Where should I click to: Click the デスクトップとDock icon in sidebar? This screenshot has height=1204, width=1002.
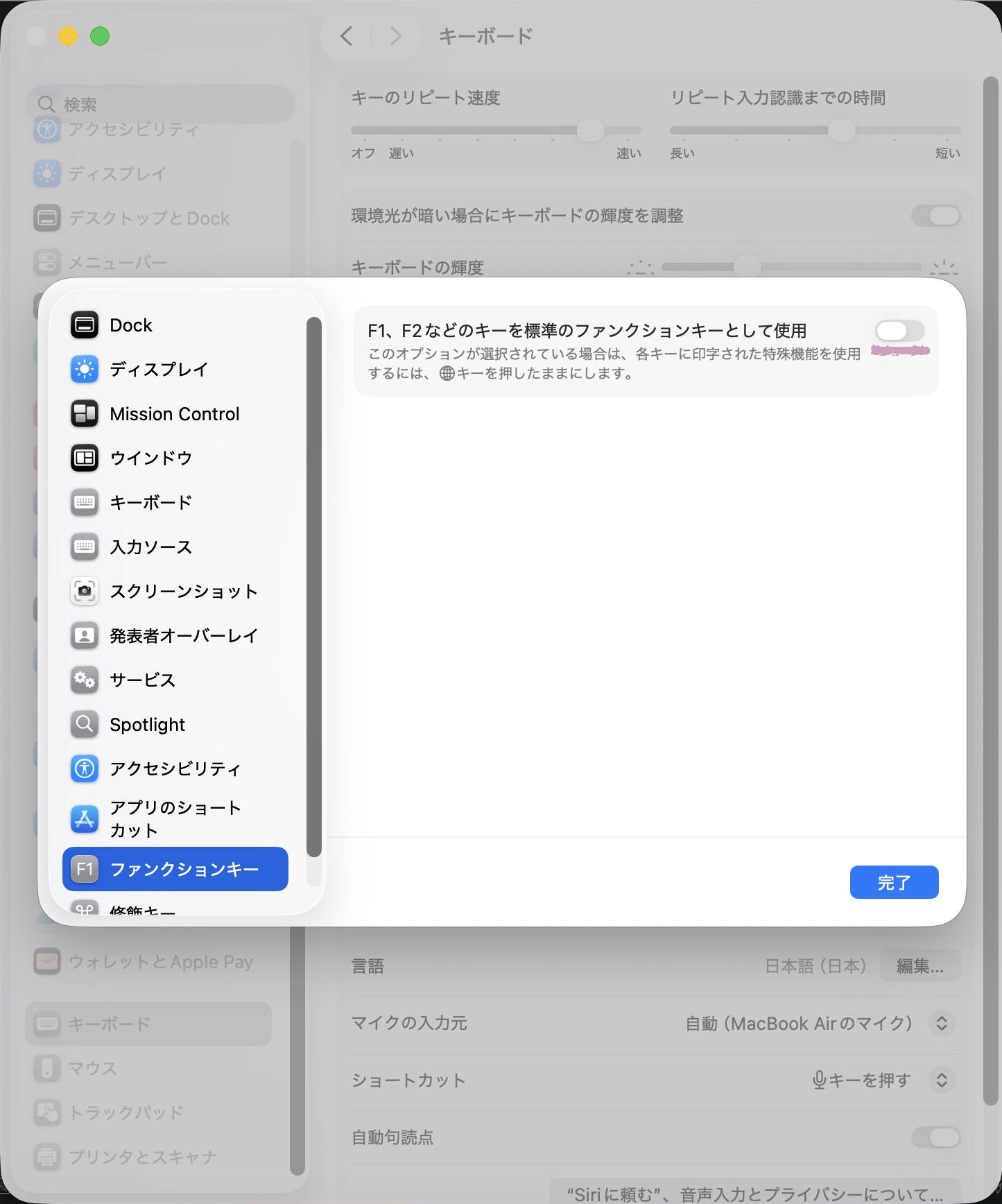click(47, 218)
